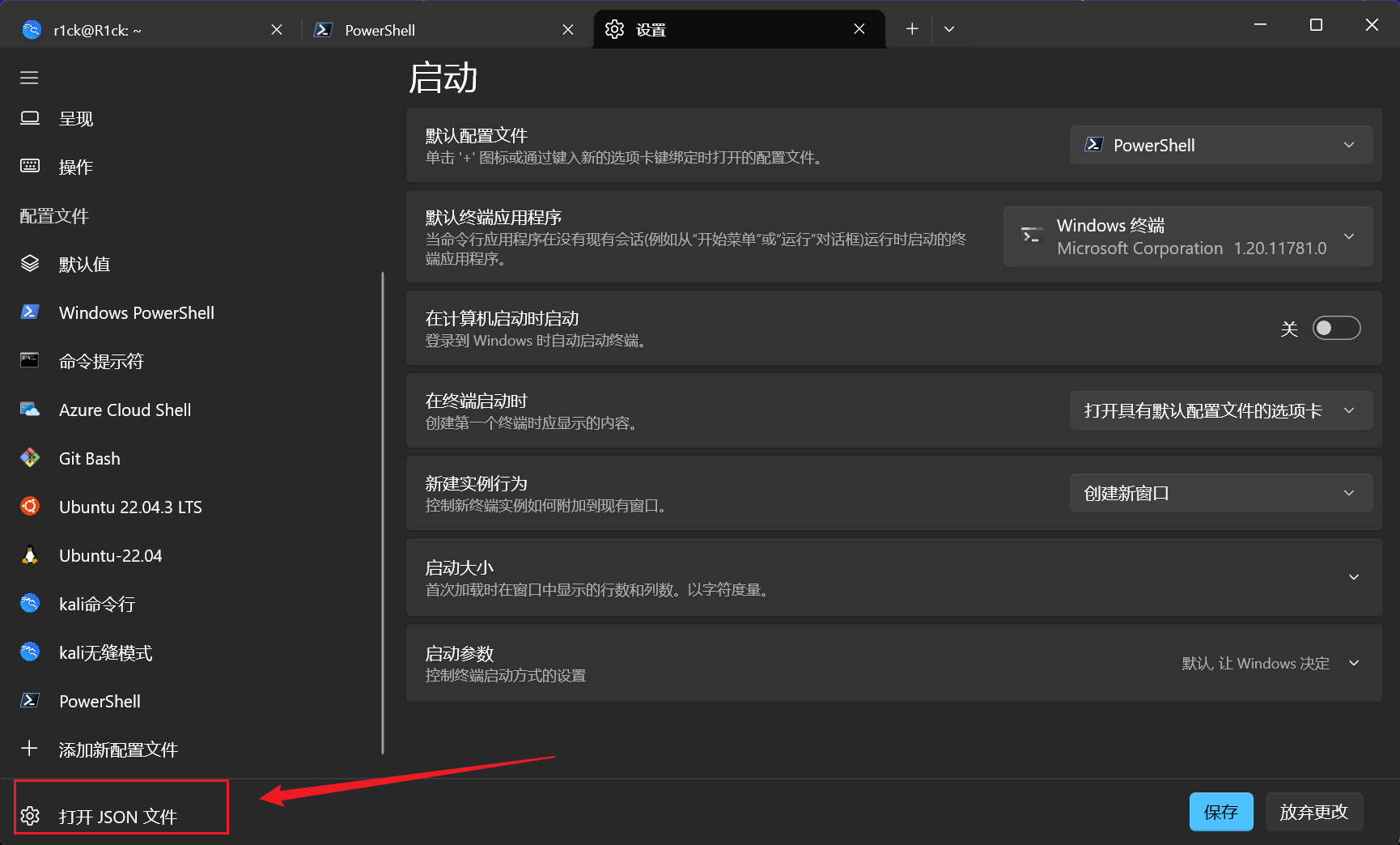Toggle 在计算机启动时启动 switch on

click(x=1336, y=328)
